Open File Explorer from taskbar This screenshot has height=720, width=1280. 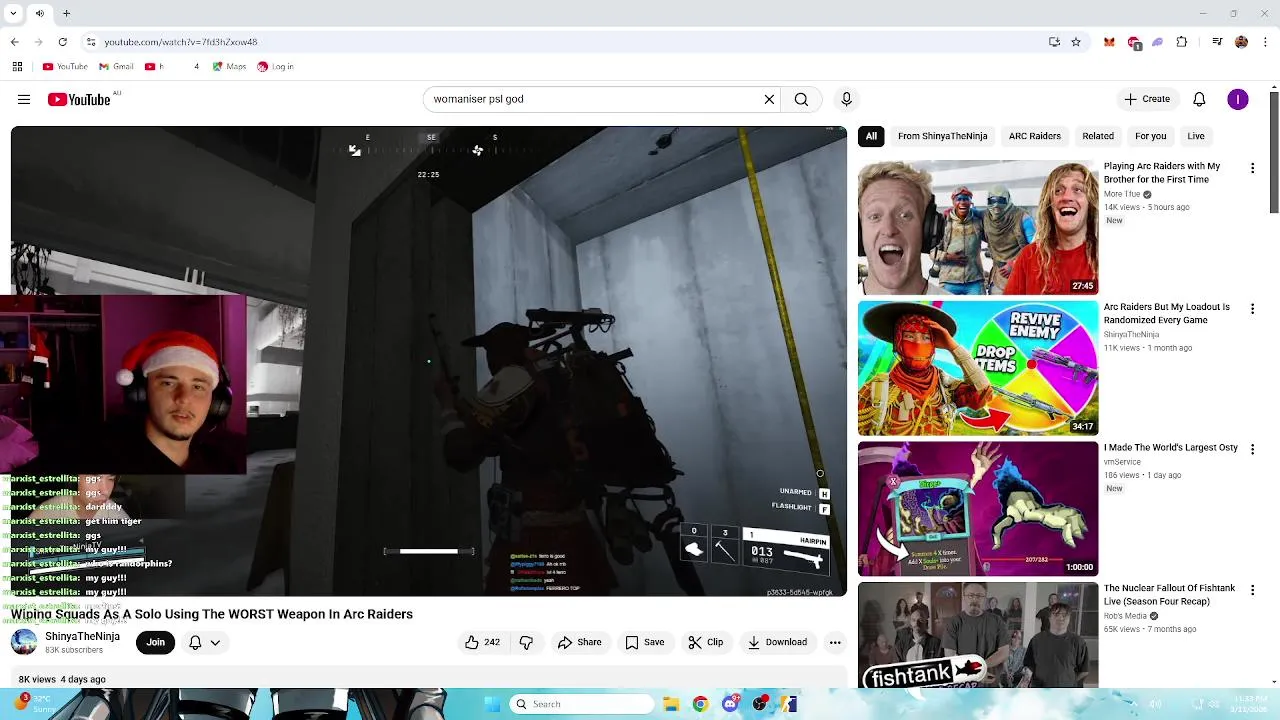pos(671,704)
